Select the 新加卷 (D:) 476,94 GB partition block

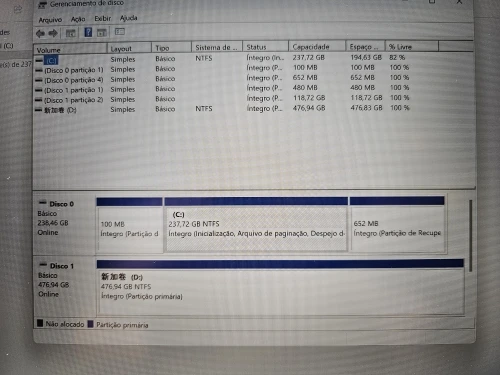click(x=280, y=287)
